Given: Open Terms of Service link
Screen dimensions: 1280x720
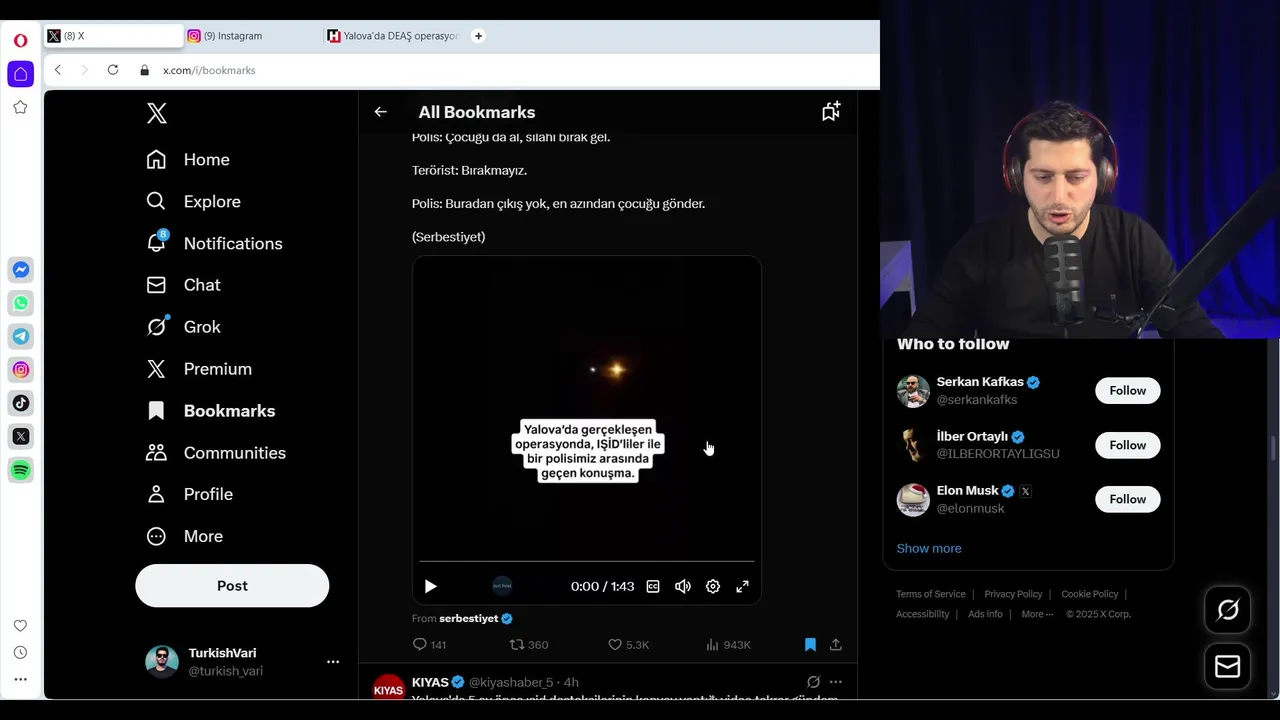Looking at the screenshot, I should (x=931, y=594).
